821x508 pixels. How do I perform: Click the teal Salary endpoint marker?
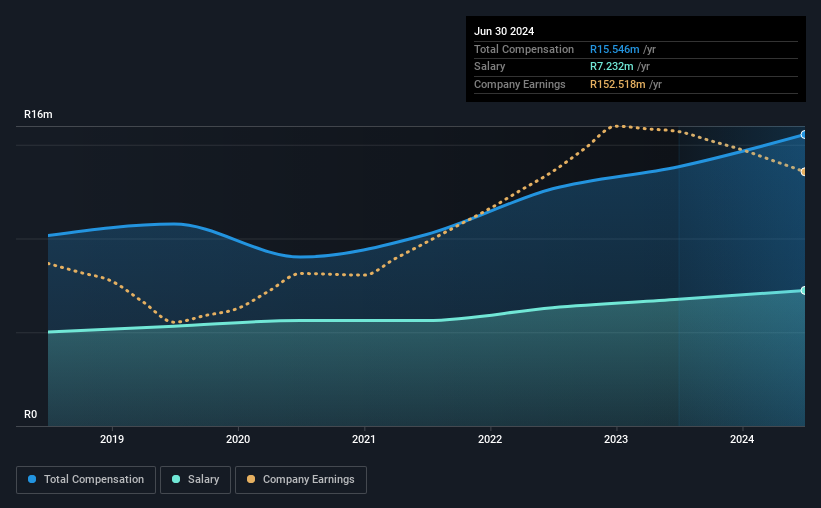click(x=803, y=290)
